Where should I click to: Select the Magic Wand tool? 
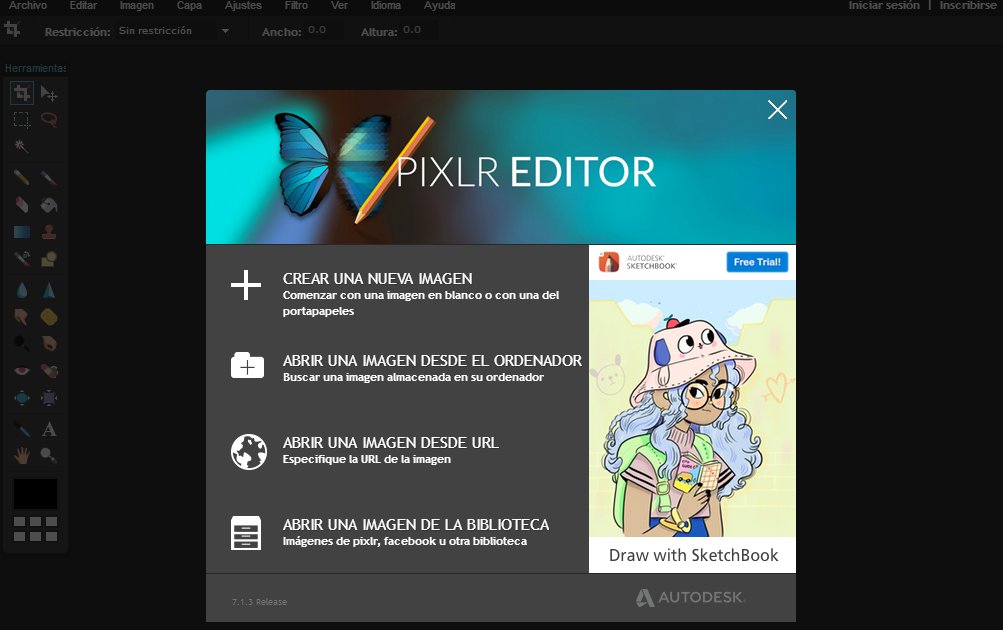tap(22, 146)
